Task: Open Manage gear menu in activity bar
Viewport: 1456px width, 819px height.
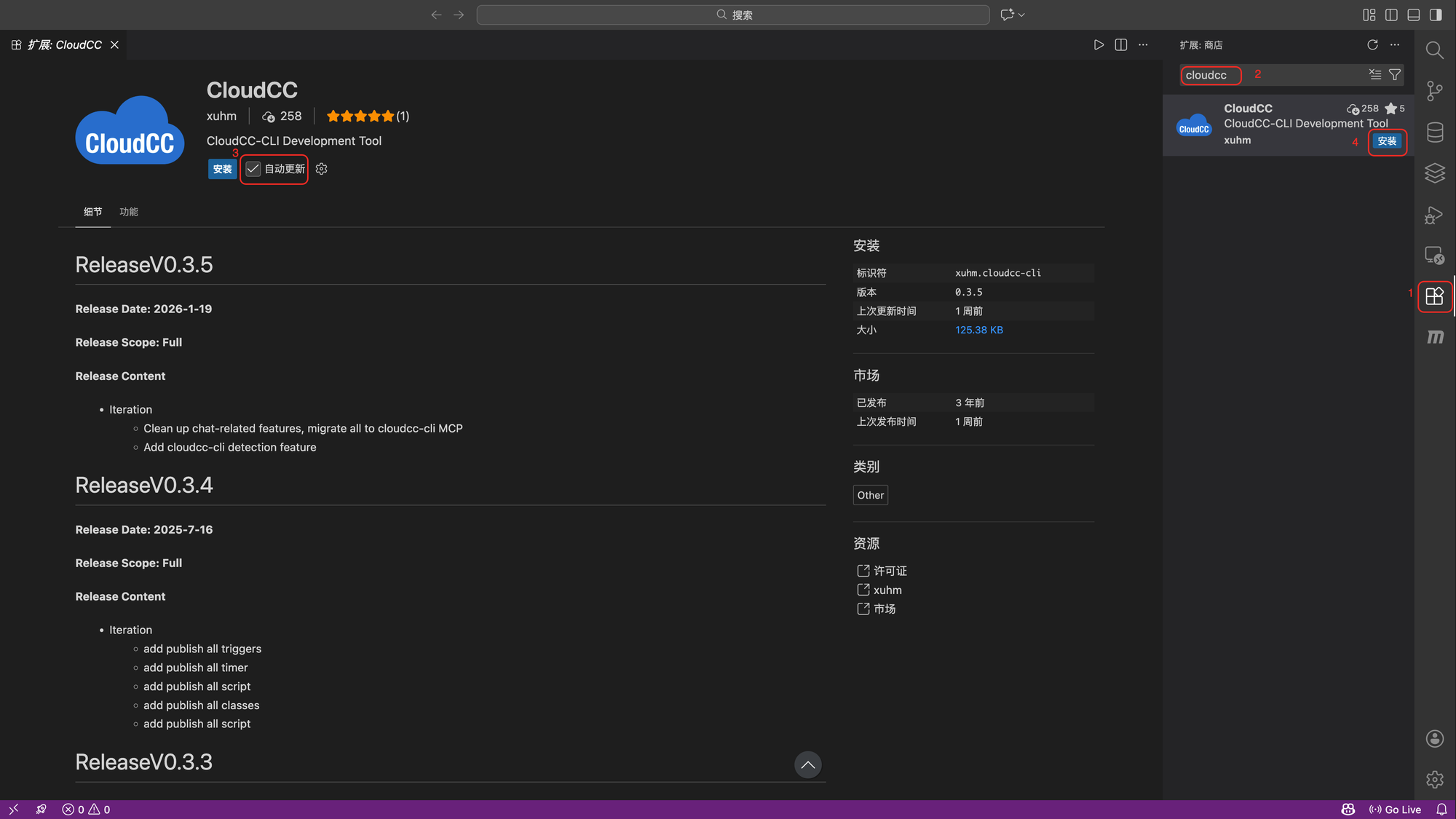Action: pos(1434,780)
